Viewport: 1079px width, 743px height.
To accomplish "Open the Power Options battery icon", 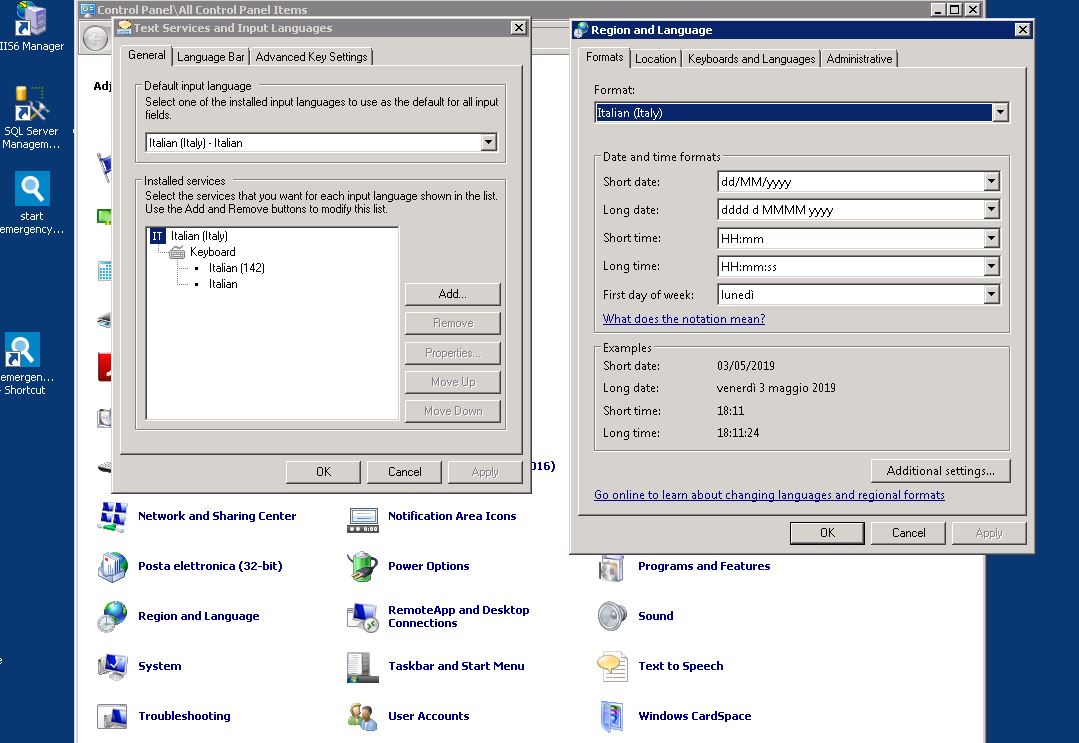I will coord(363,567).
